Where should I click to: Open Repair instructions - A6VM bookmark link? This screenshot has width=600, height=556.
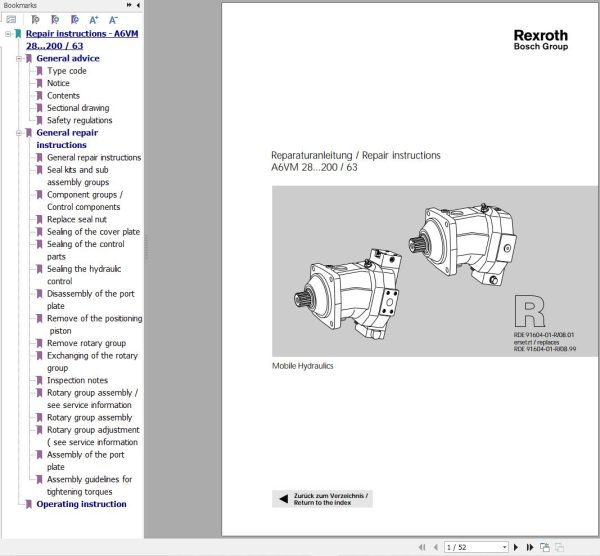tap(82, 40)
